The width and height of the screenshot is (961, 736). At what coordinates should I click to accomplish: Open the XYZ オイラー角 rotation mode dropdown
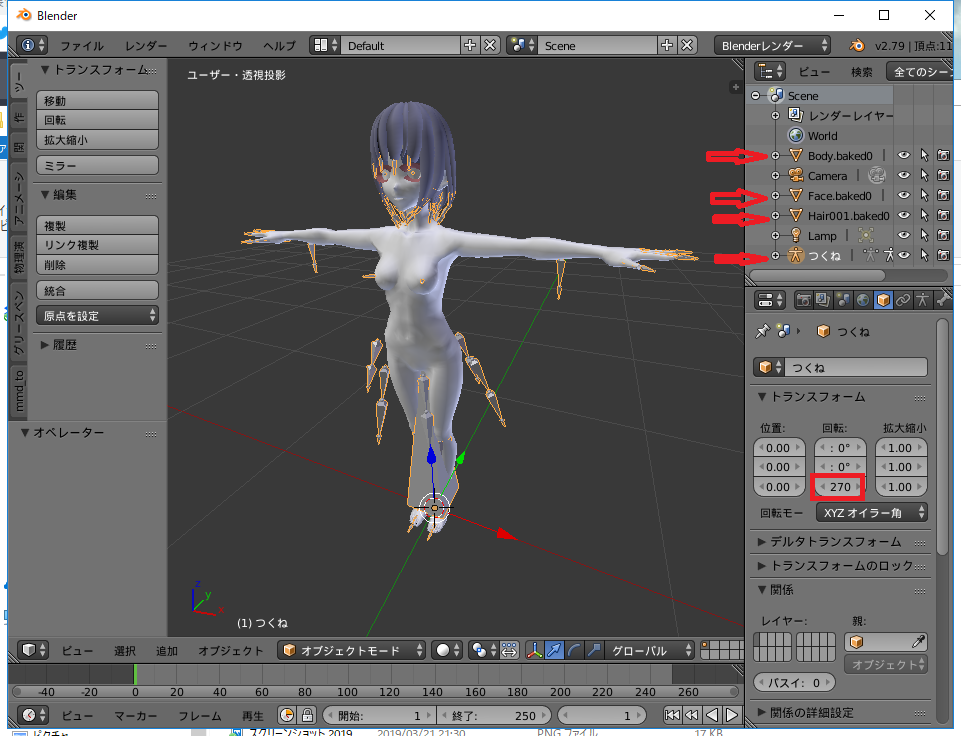(x=871, y=512)
